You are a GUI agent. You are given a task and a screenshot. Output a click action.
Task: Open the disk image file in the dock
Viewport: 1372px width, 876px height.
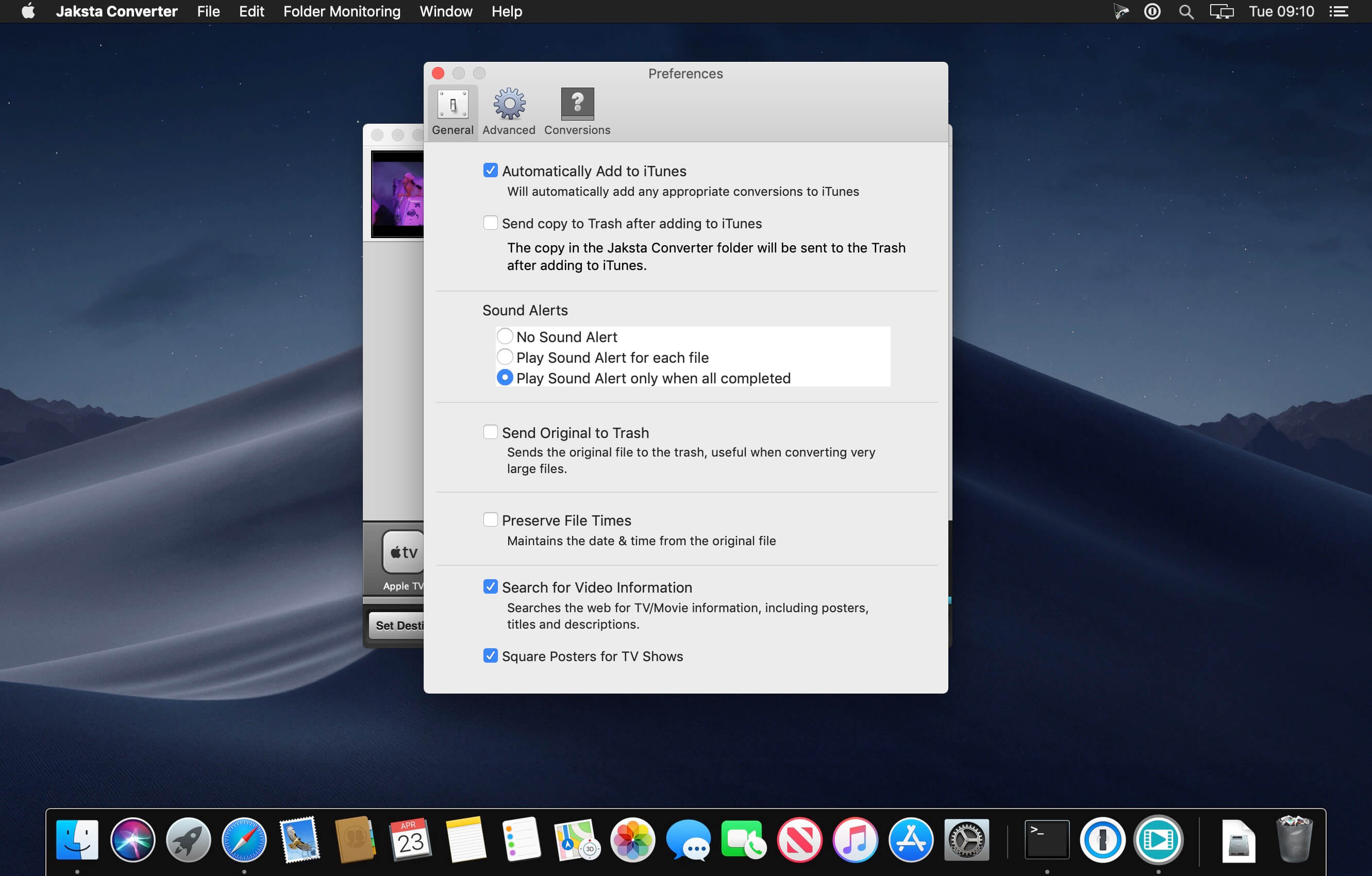tap(1238, 840)
